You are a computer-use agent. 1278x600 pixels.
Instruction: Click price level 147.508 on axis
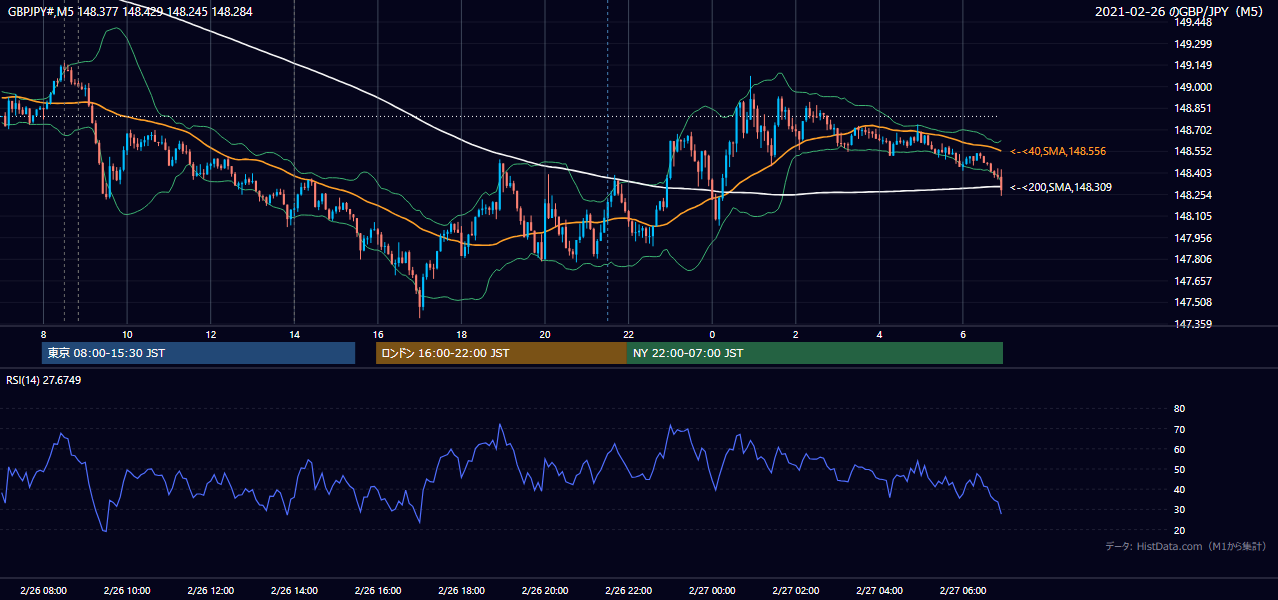point(1192,302)
